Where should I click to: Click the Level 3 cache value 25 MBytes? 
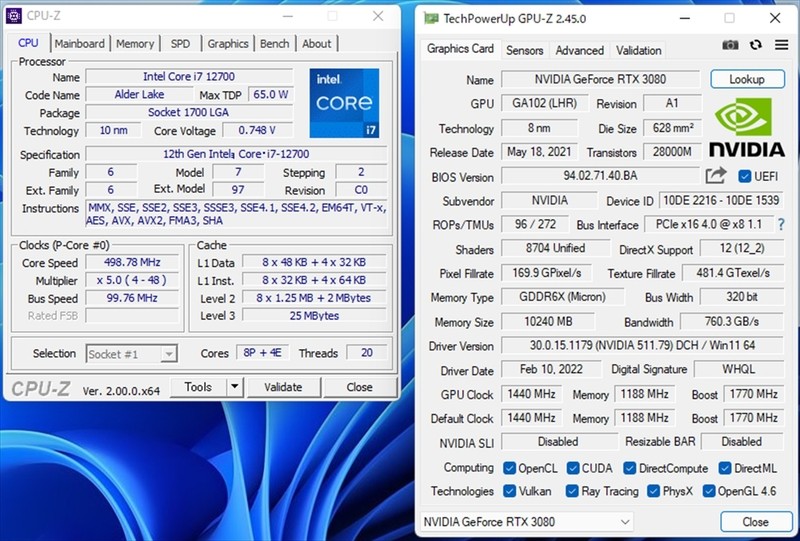[x=314, y=316]
